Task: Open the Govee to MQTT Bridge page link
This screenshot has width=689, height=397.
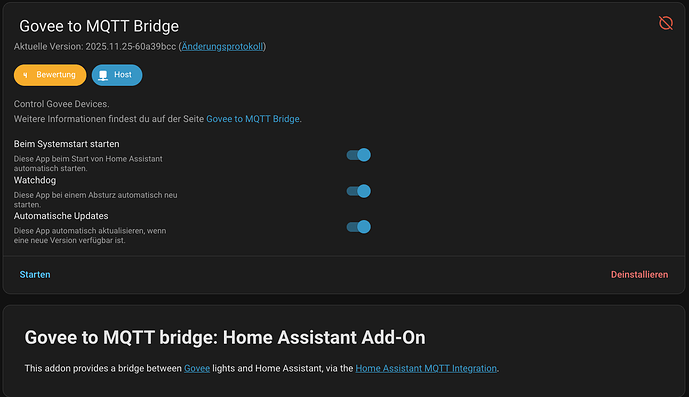Action: pos(253,119)
